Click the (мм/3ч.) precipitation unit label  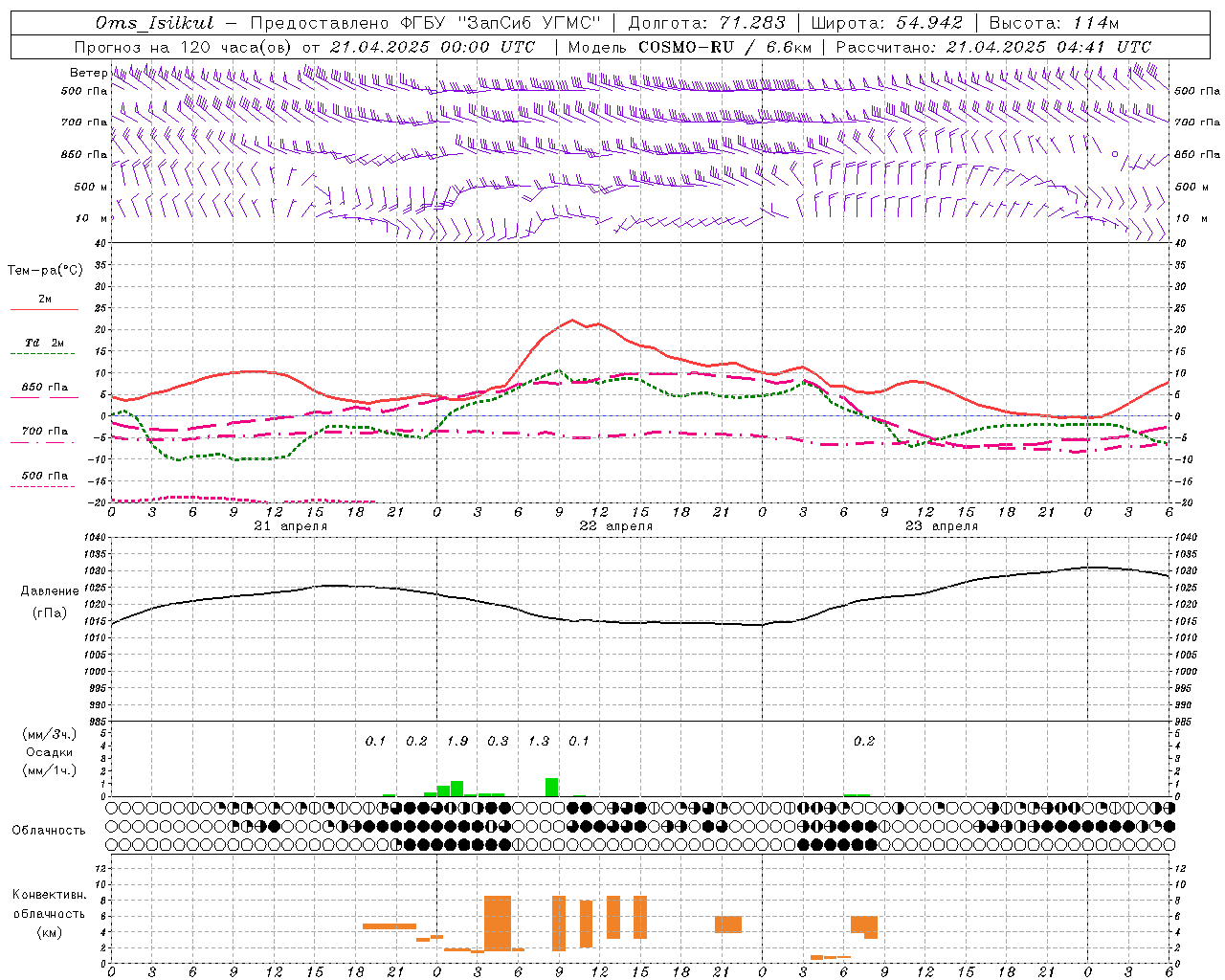[50, 734]
